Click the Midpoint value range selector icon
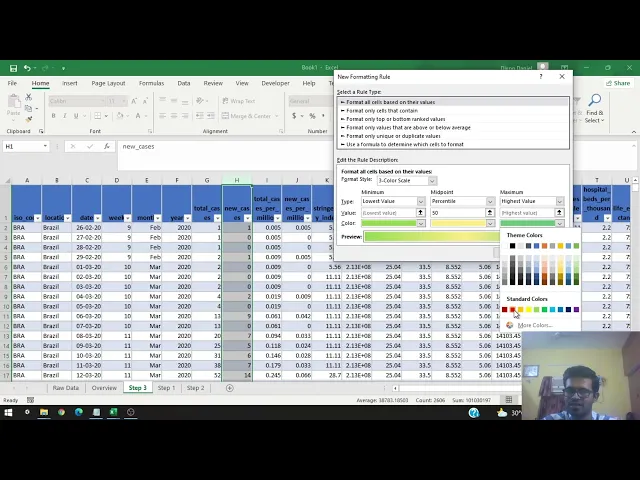Image resolution: width=640 pixels, height=480 pixels. [x=490, y=213]
